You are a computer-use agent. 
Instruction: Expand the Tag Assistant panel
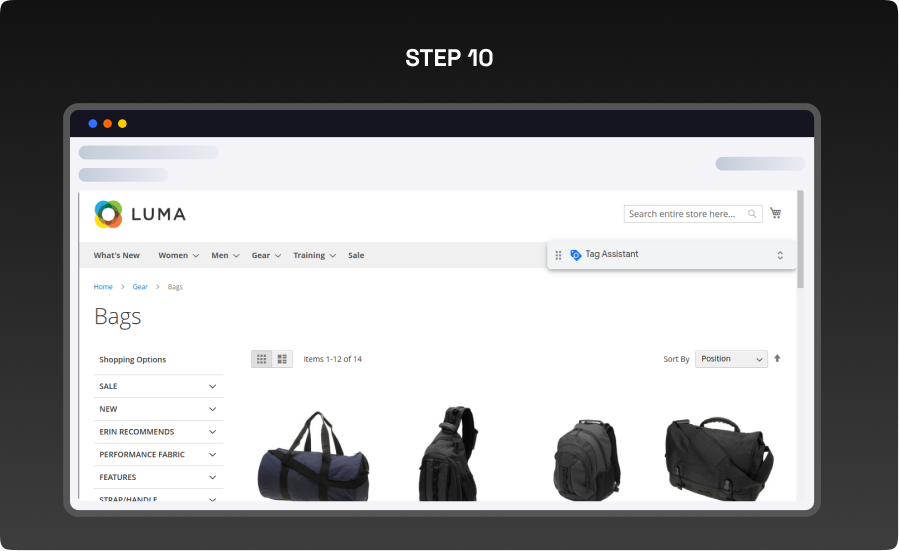(780, 255)
